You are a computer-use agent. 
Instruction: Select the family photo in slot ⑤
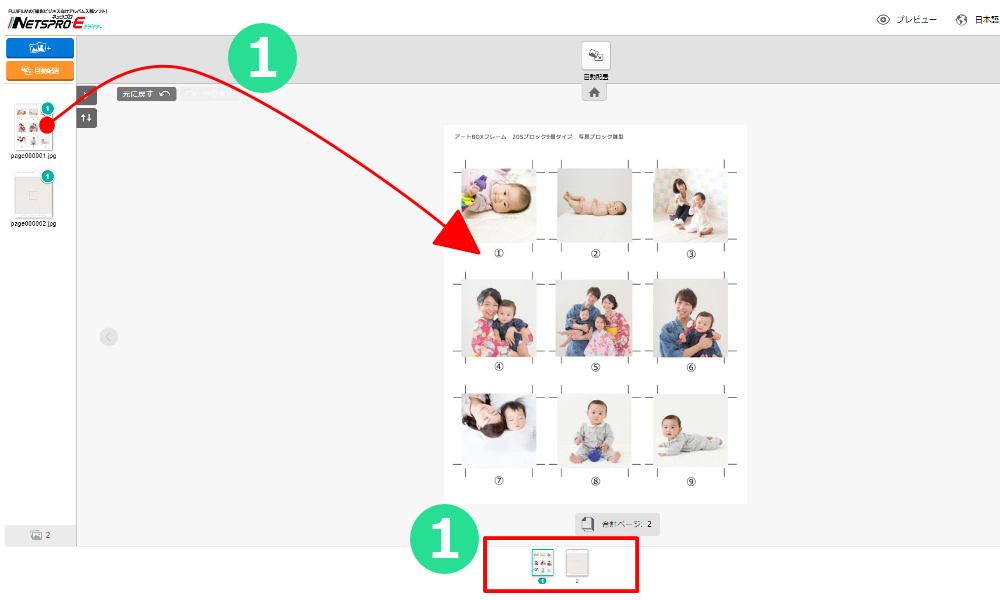tap(594, 318)
